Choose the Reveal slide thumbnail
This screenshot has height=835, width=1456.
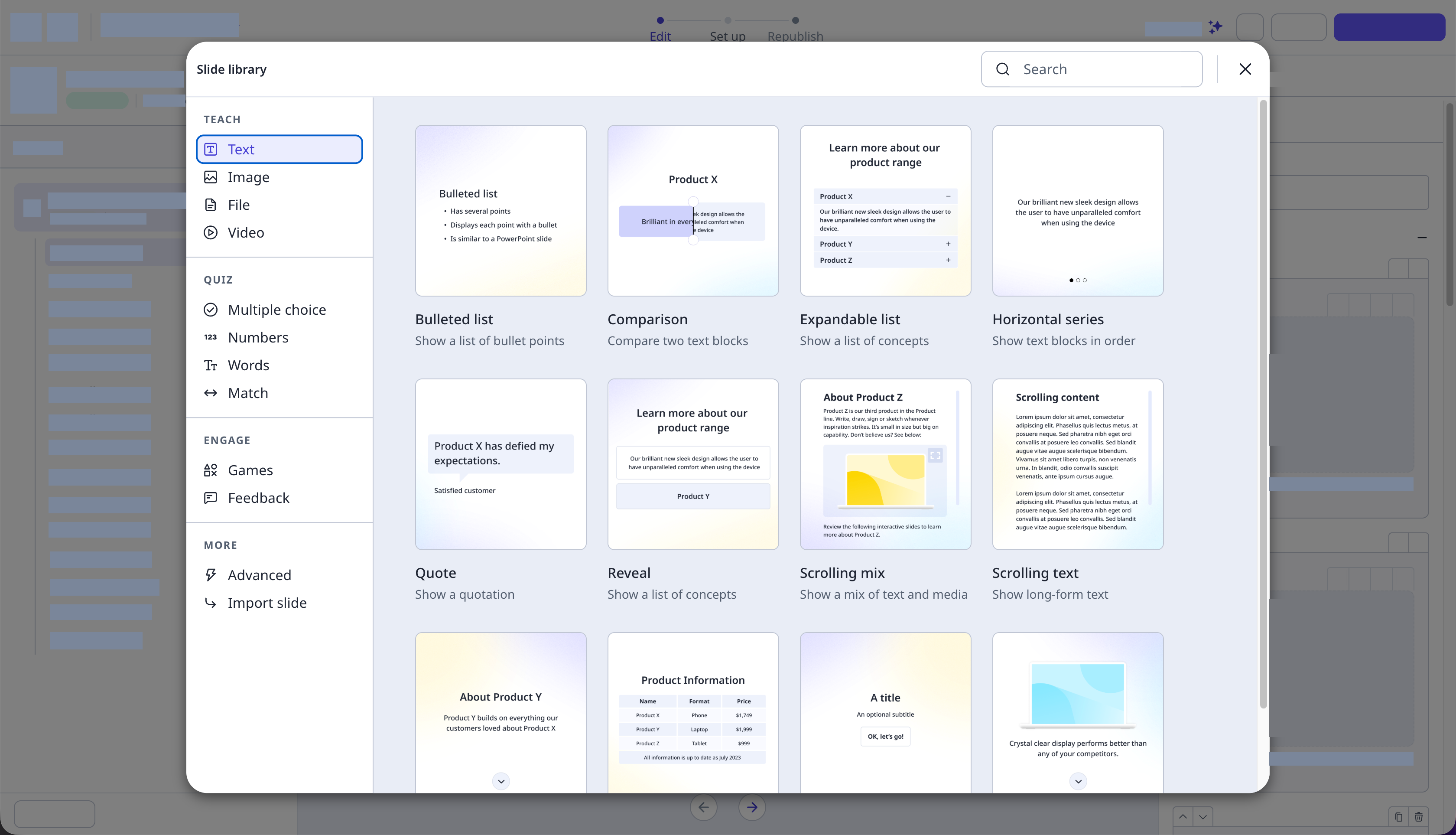tap(693, 464)
